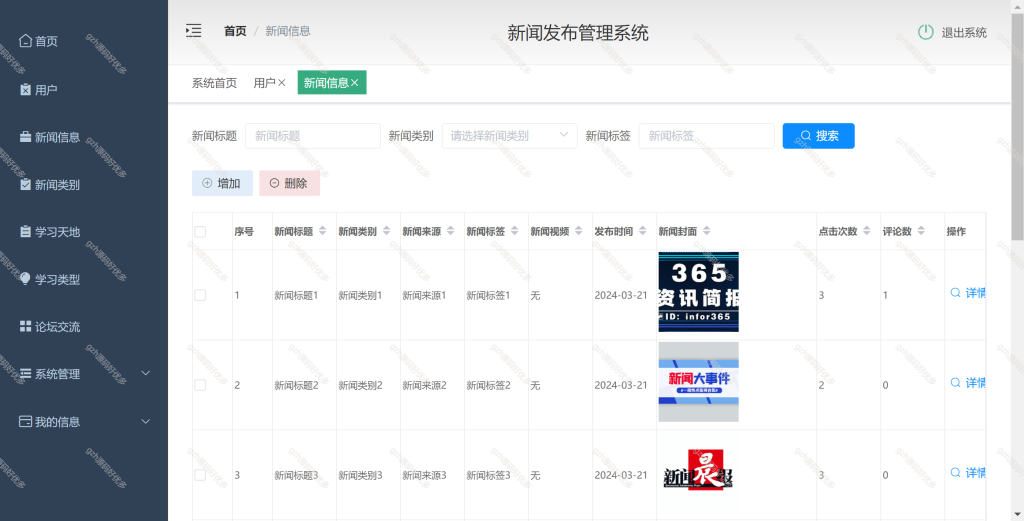Open 用户 from the sidebar icon

coord(25,89)
